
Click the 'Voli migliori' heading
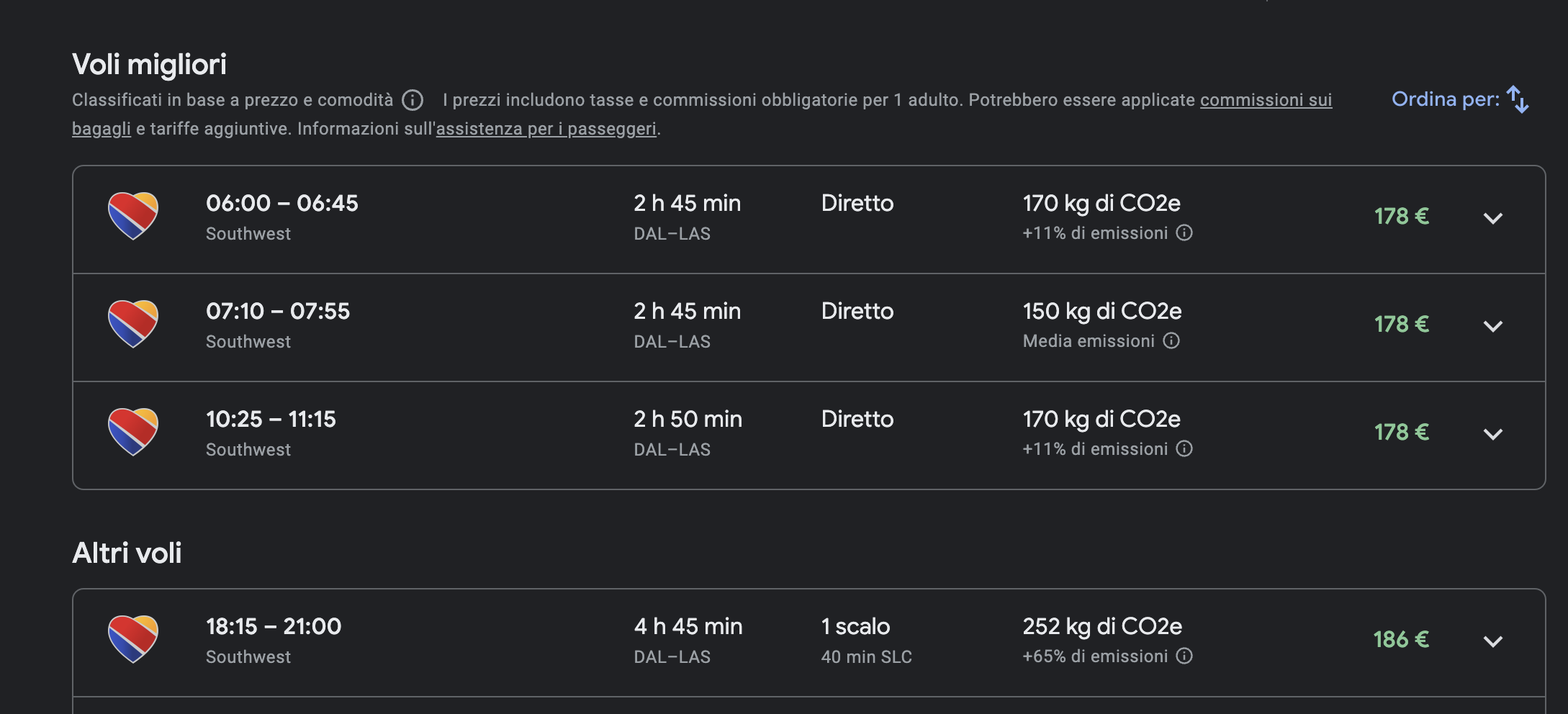click(x=149, y=65)
